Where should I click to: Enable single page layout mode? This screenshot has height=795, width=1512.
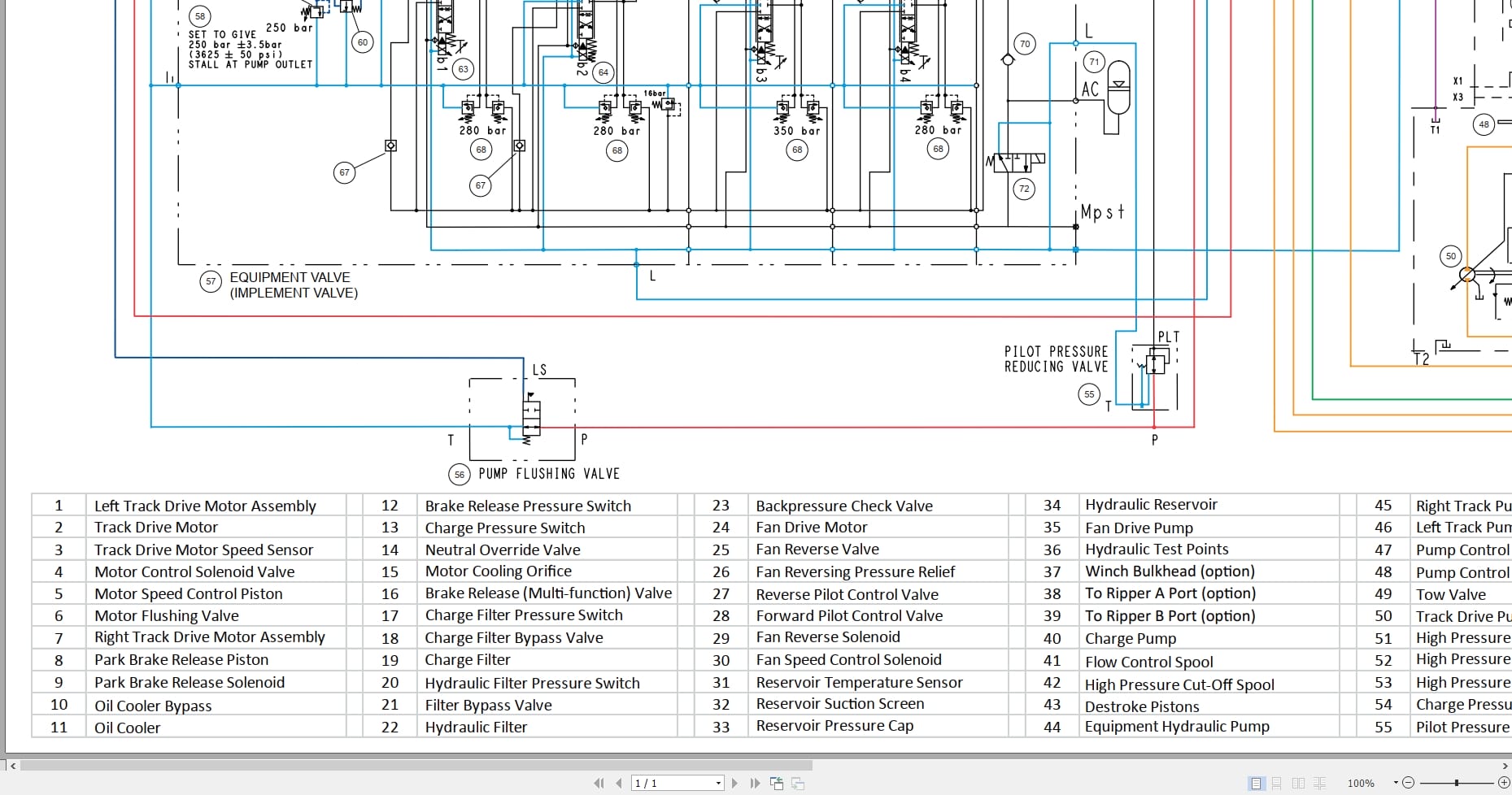tap(1257, 783)
